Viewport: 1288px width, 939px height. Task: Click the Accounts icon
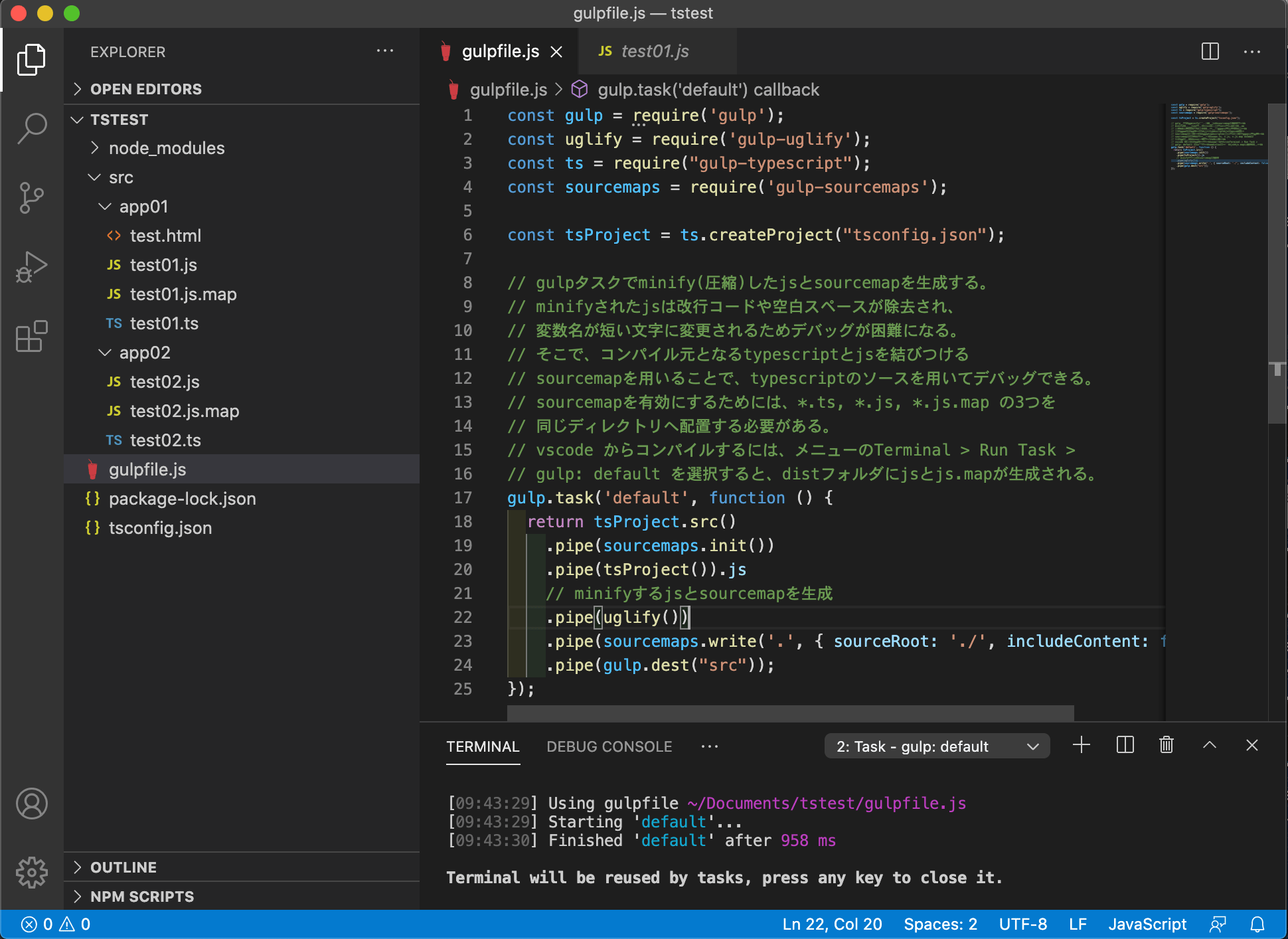click(x=32, y=804)
